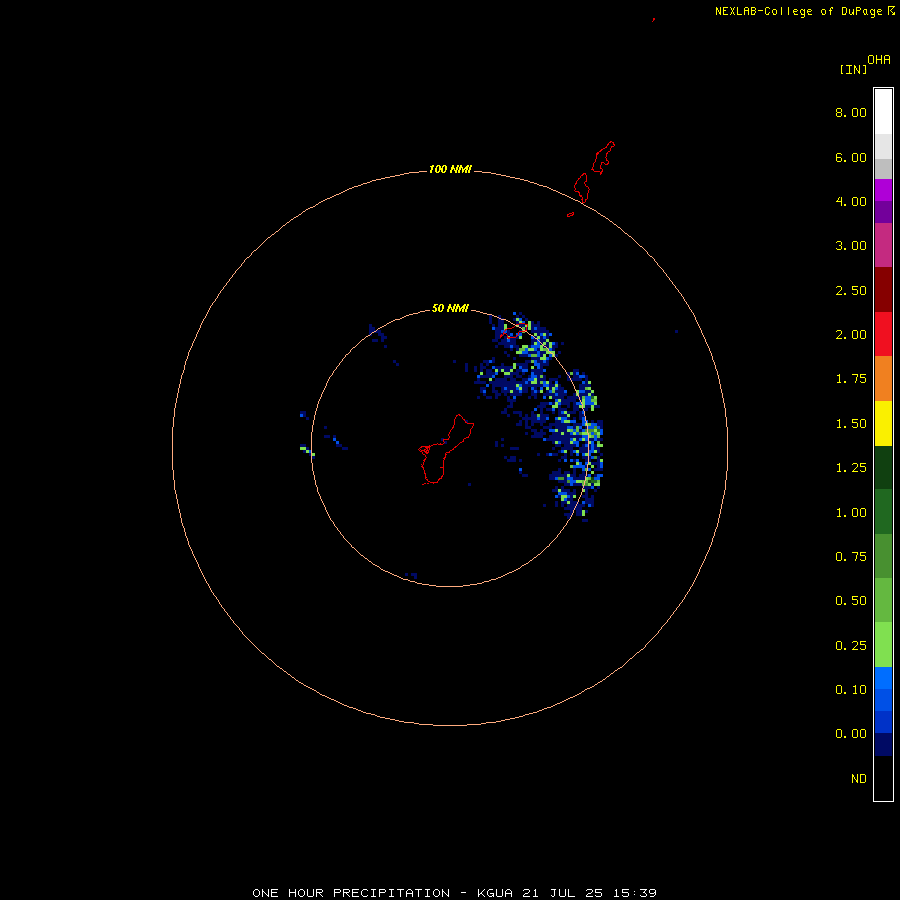The height and width of the screenshot is (900, 900).
Task: Pick the dark red legend swatch
Action: click(x=883, y=290)
